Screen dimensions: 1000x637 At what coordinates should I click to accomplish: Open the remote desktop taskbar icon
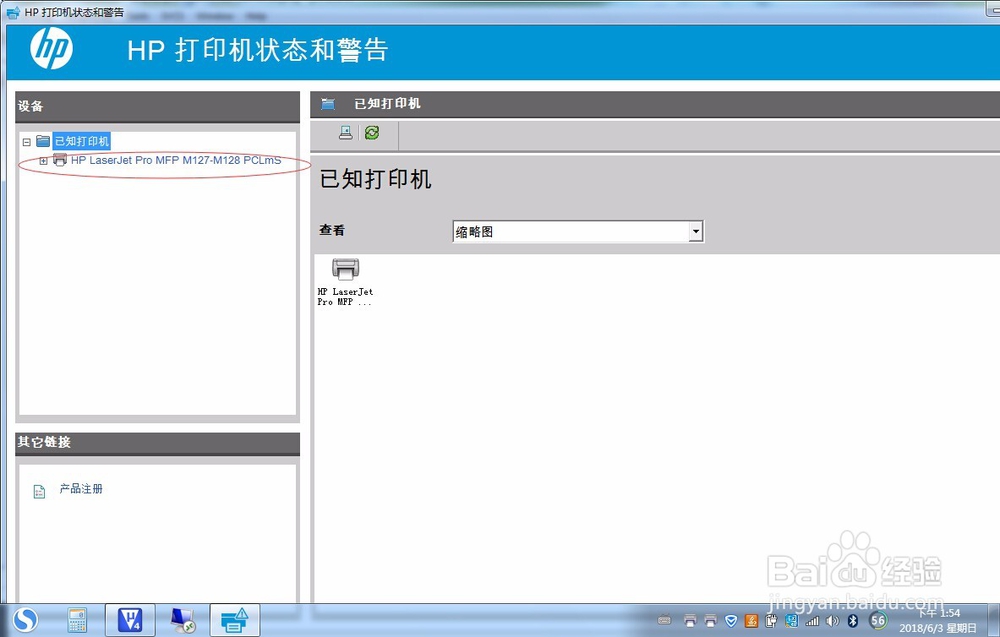point(182,620)
